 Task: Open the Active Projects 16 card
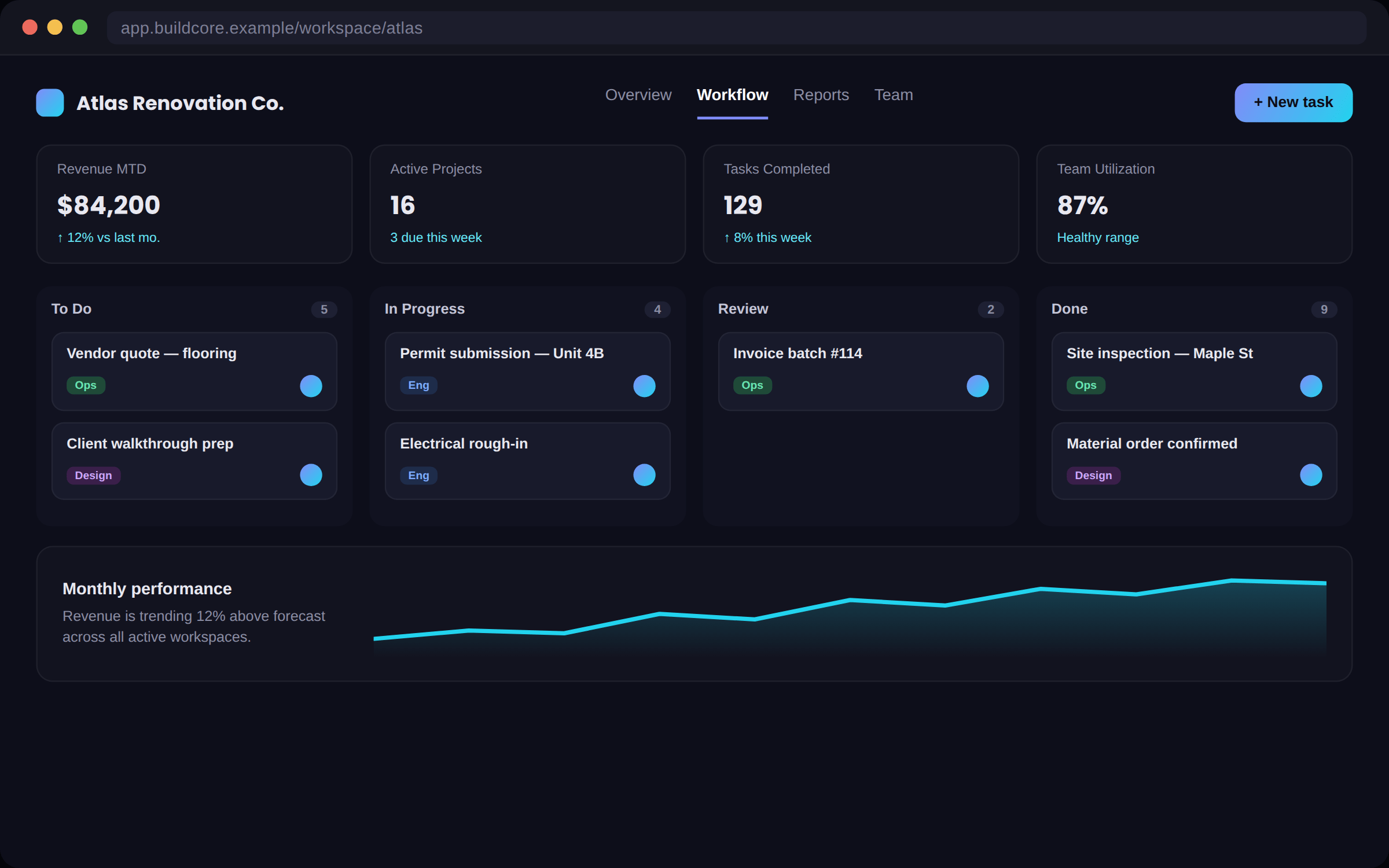(x=528, y=204)
